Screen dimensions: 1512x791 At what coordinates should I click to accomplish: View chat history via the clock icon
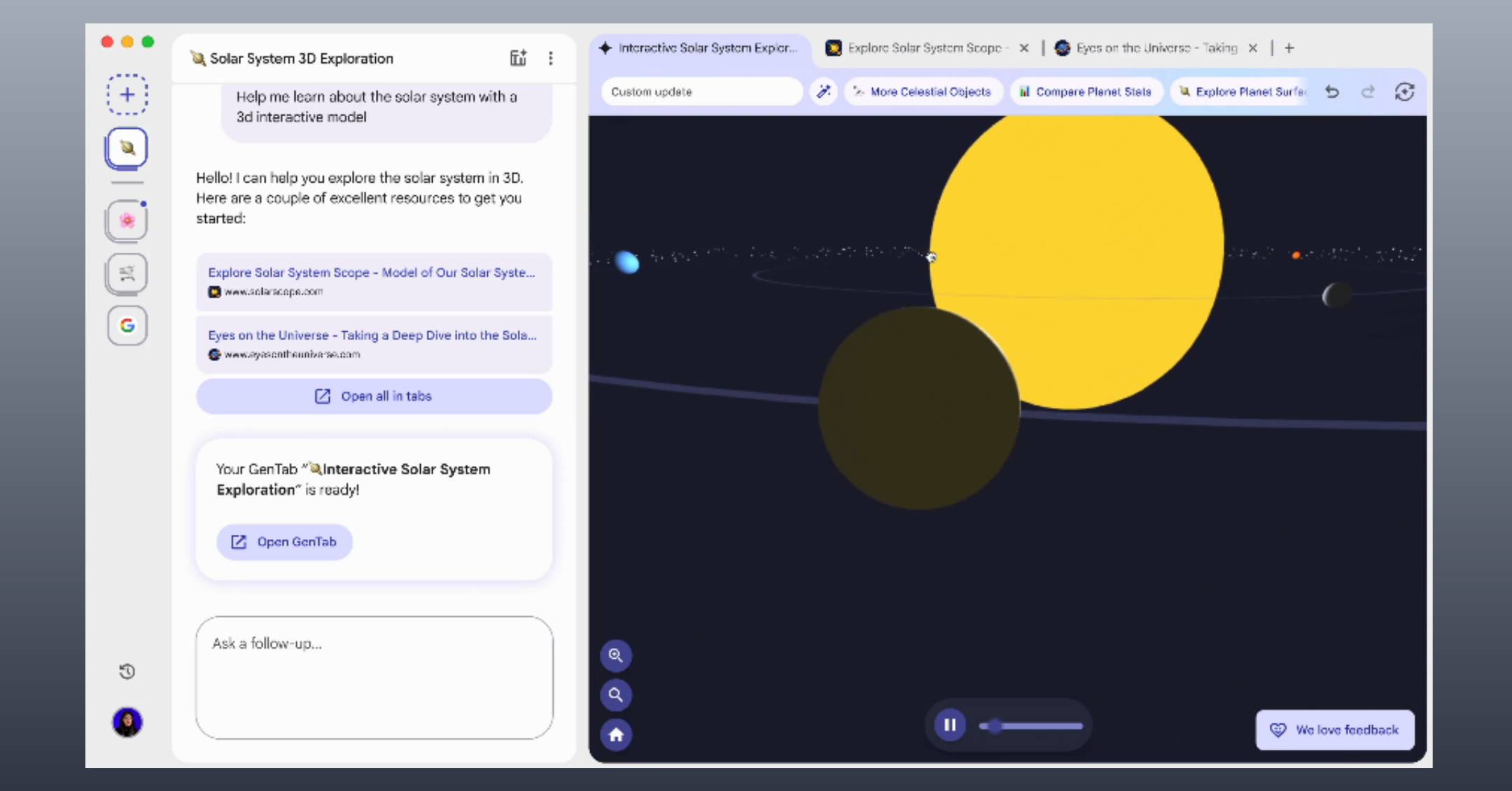click(x=127, y=671)
